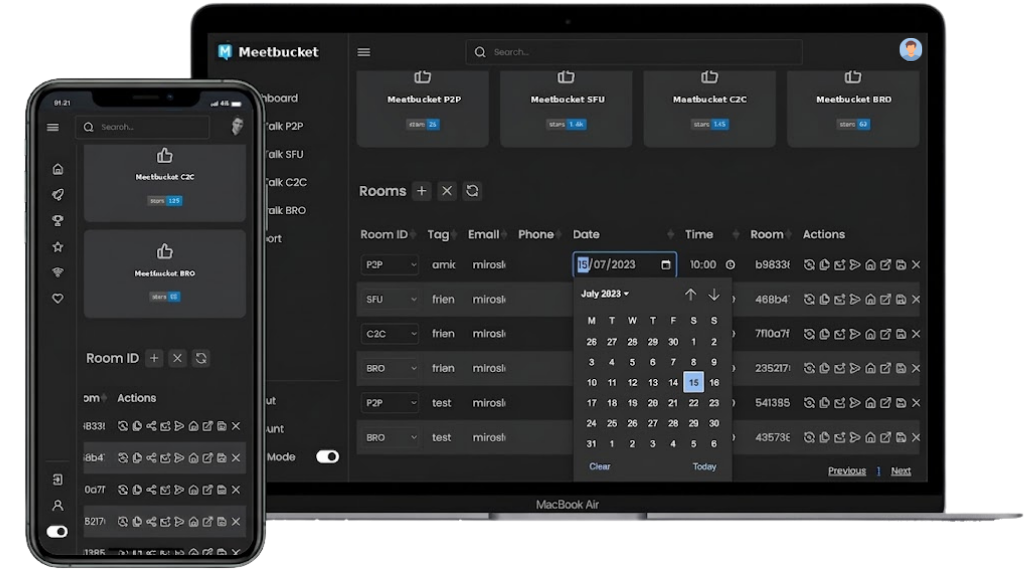The width and height of the screenshot is (1024, 576).
Task: Click the trophy icon in phone sidebar
Action: 58,221
